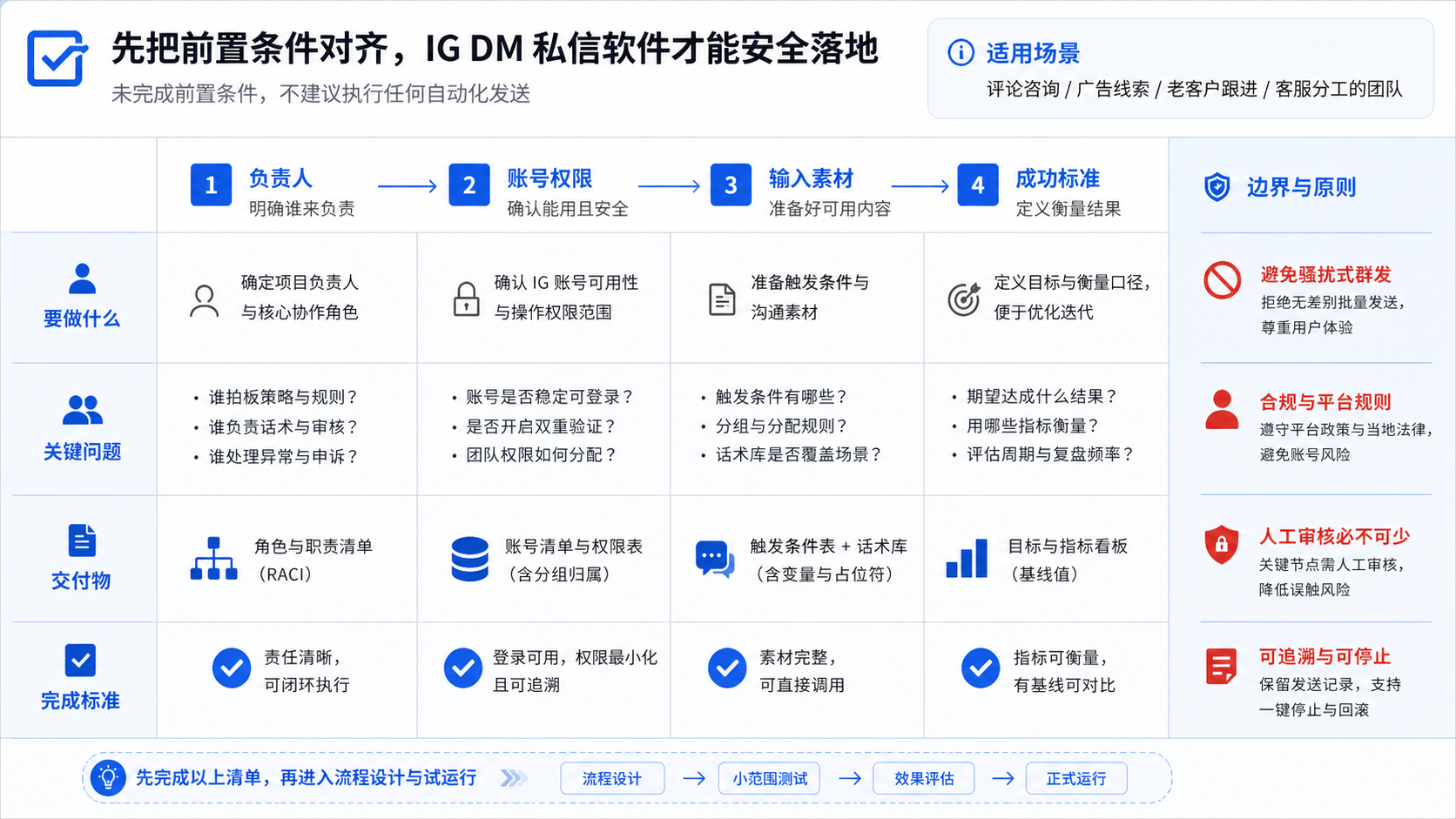1456x819 pixels.
Task: Click the 完成标准 row label
Action: pyautogui.click(x=80, y=701)
